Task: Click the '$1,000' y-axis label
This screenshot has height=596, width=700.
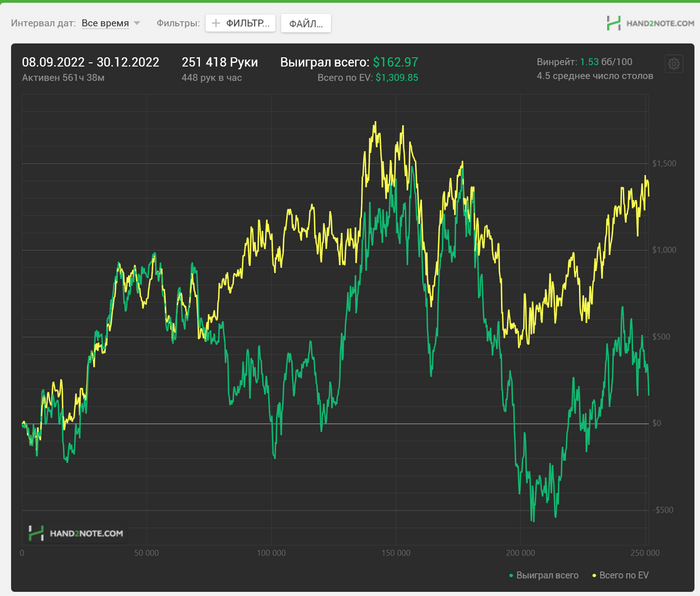Action: (664, 250)
